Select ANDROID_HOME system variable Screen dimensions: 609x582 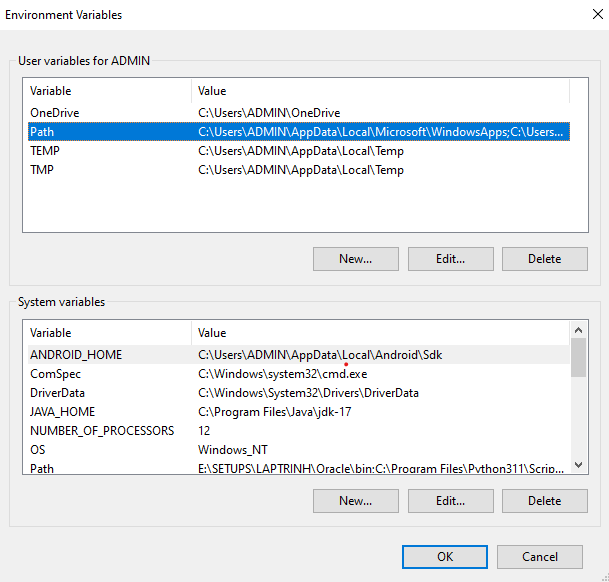(76, 354)
